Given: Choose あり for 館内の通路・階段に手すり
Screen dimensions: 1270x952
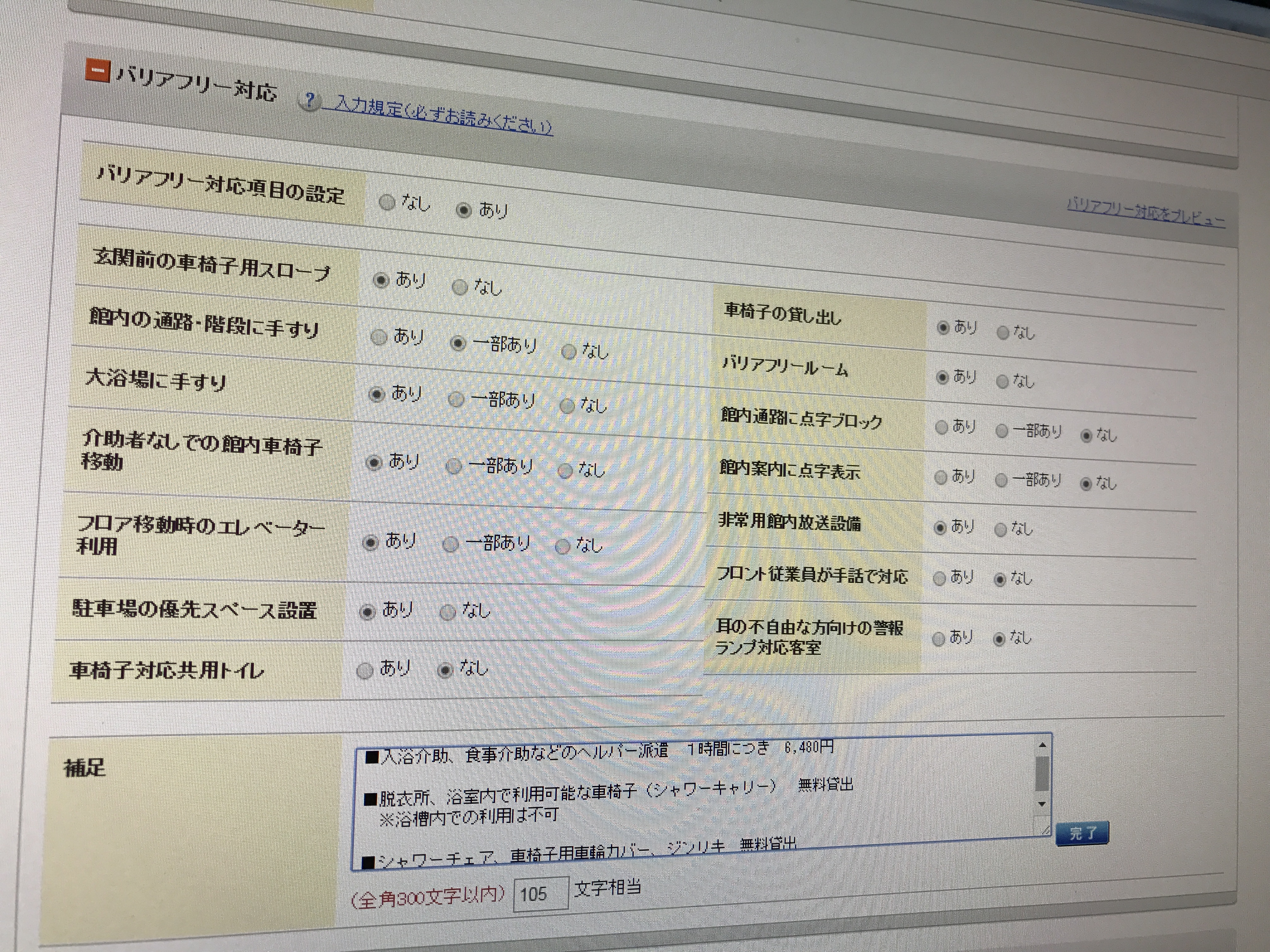Looking at the screenshot, I should pos(379,337).
